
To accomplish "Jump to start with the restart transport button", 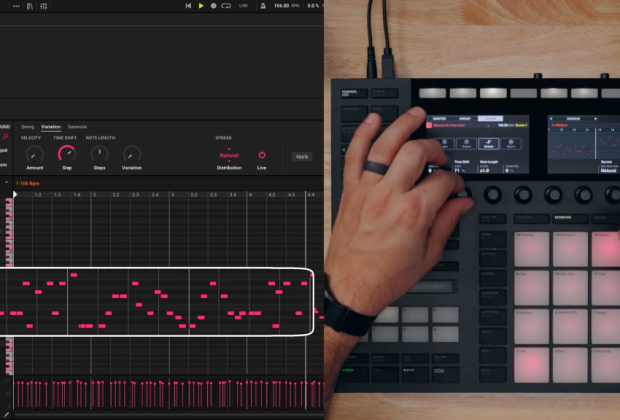I will pyautogui.click(x=188, y=6).
